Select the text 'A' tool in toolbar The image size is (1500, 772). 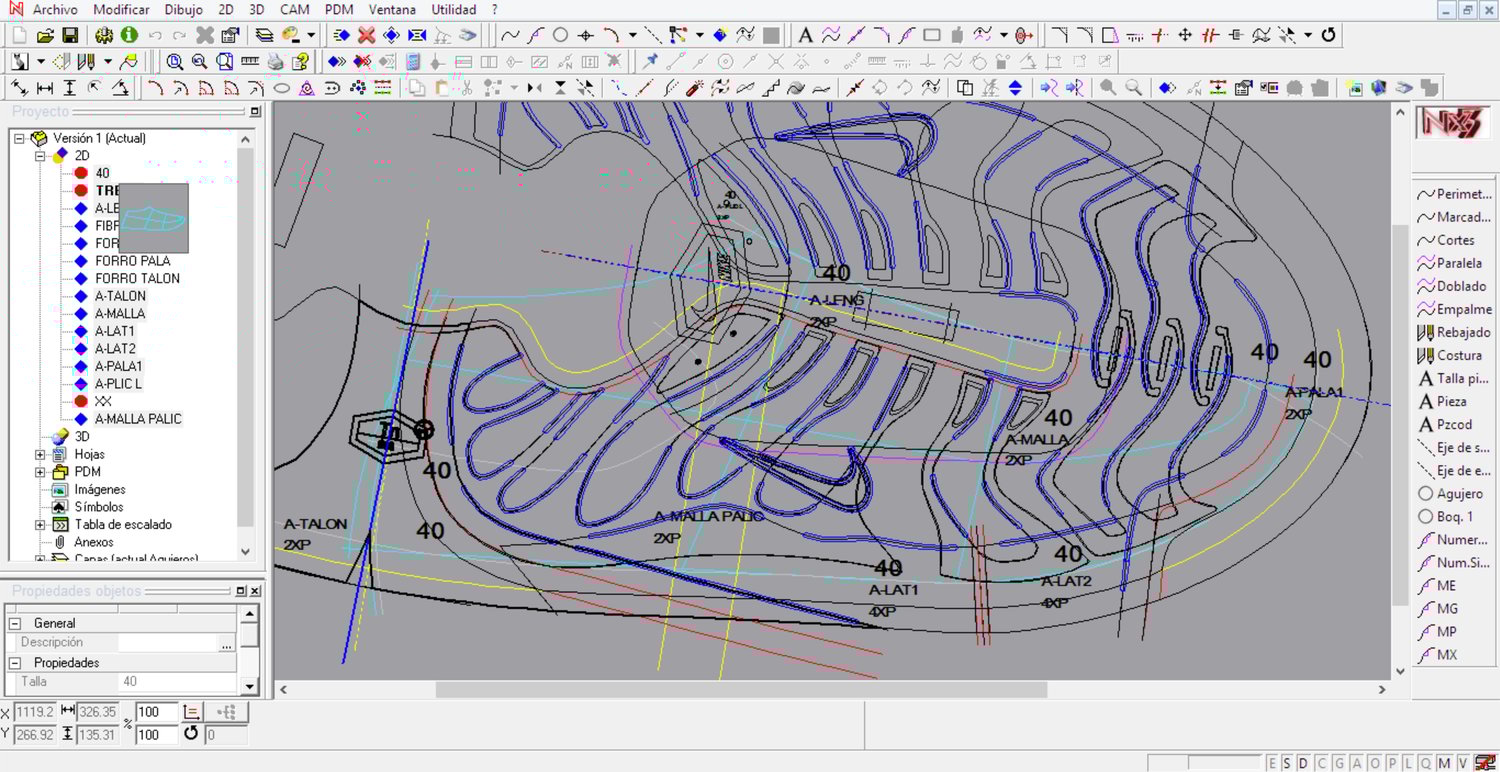click(x=805, y=35)
